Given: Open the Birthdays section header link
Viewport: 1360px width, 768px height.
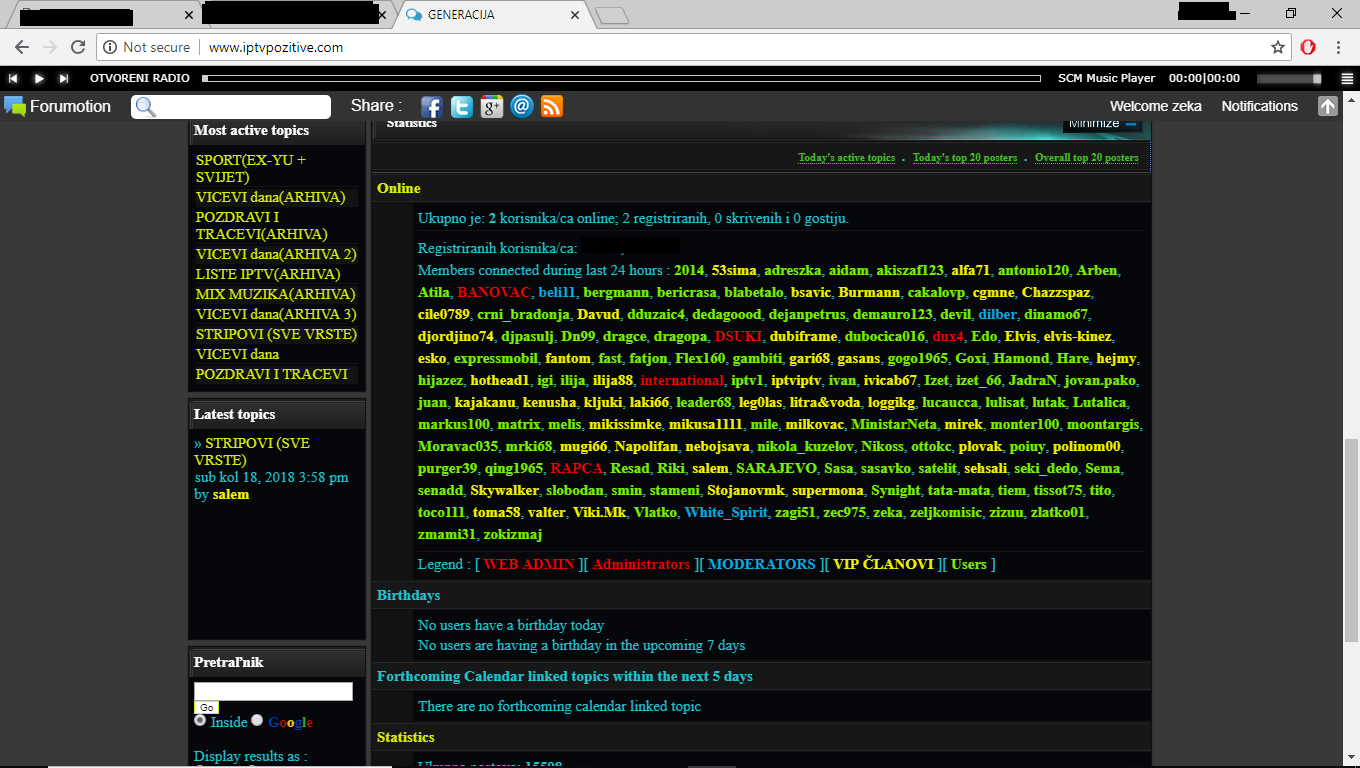Looking at the screenshot, I should point(409,595).
